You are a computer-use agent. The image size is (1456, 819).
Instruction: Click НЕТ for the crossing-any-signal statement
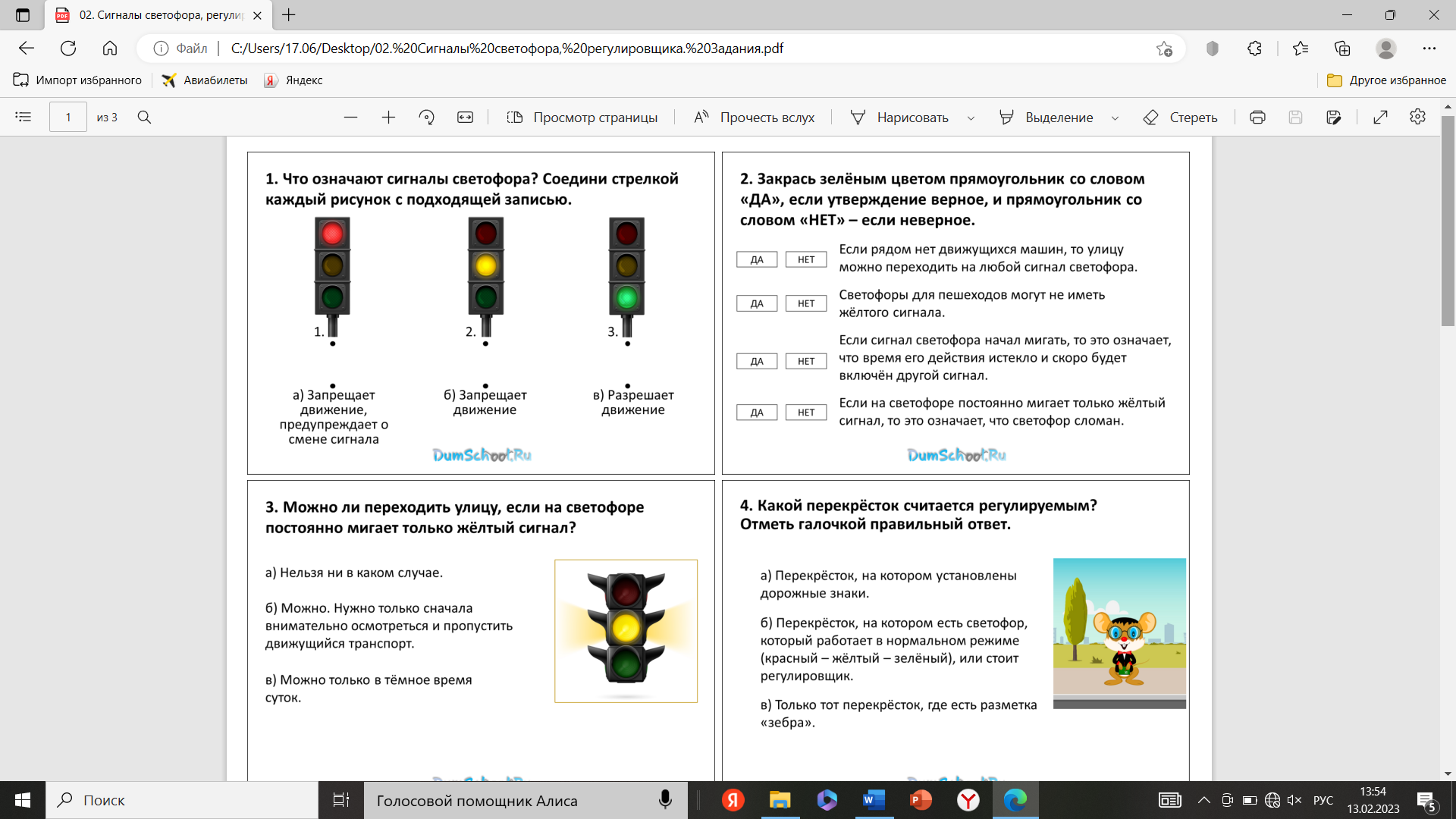806,259
